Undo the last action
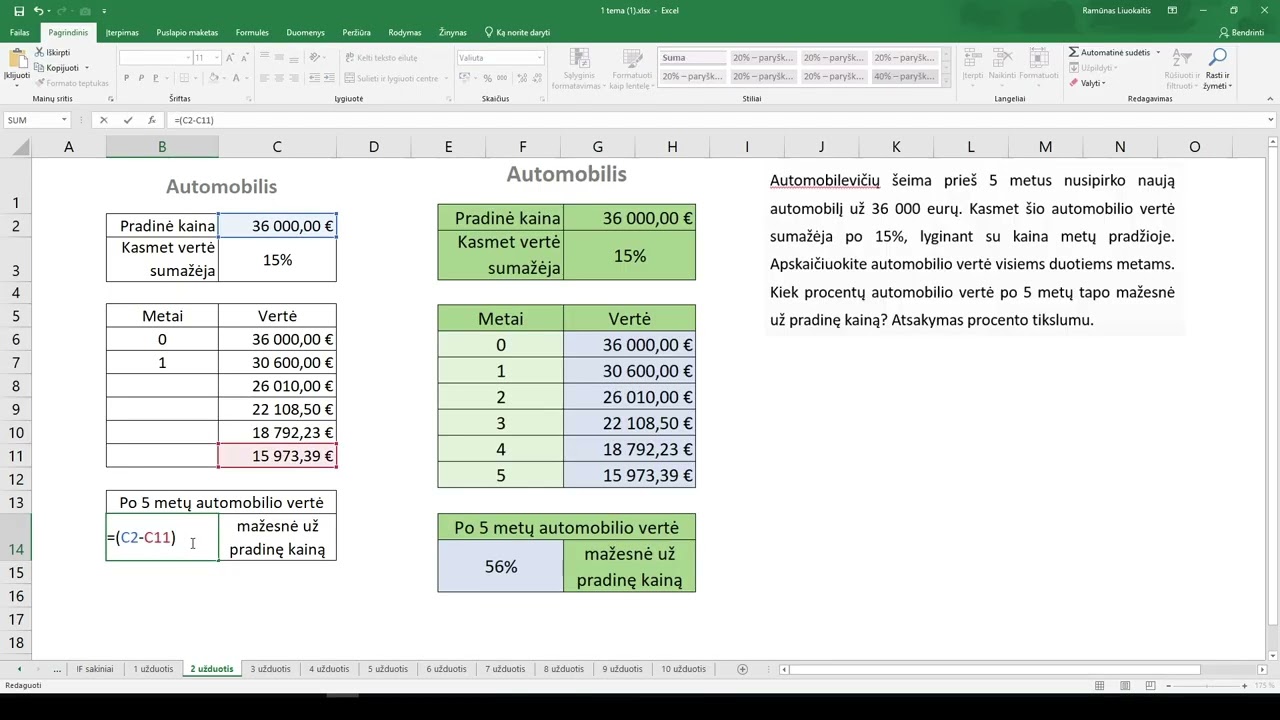 [38, 10]
